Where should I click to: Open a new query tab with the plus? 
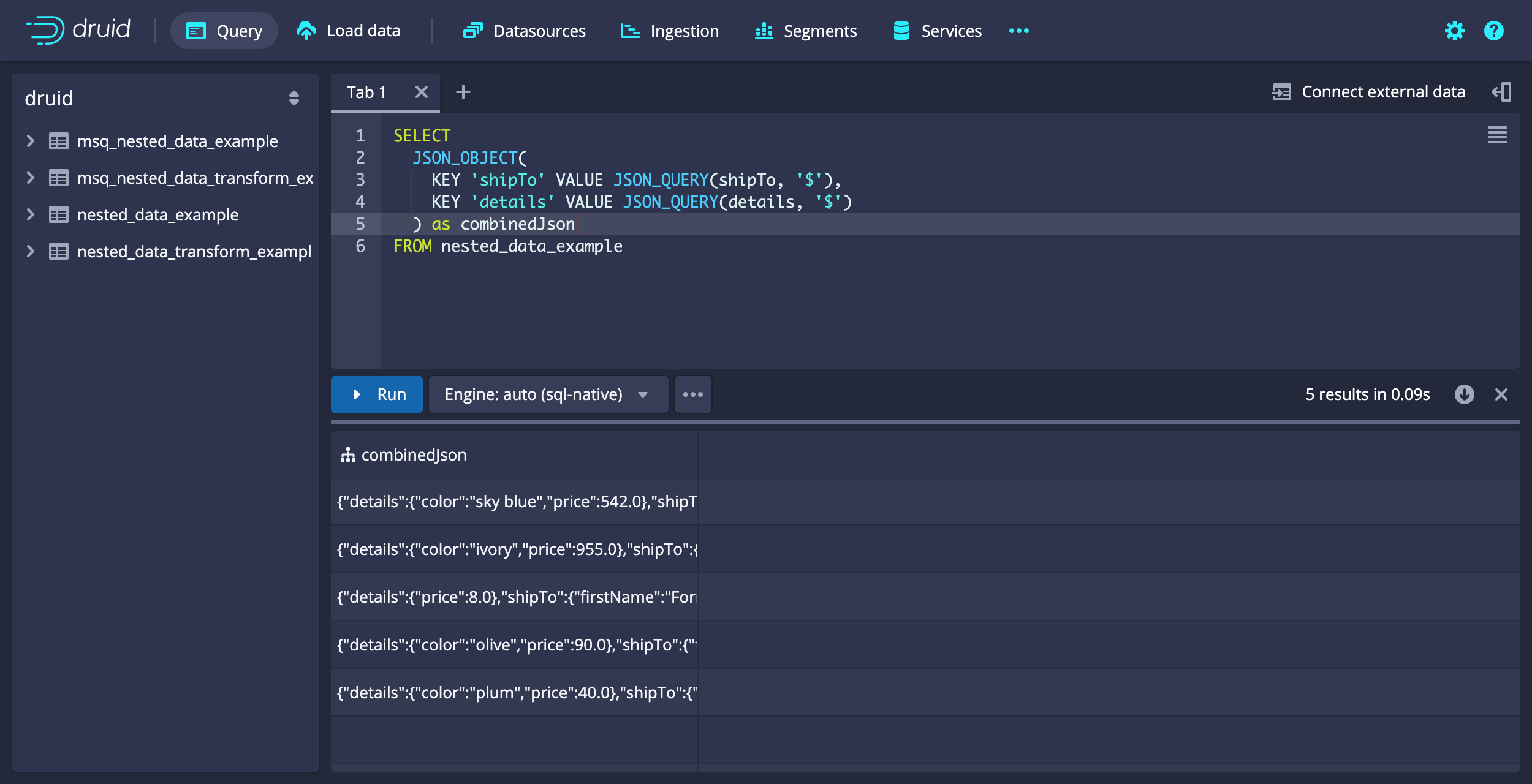click(463, 92)
